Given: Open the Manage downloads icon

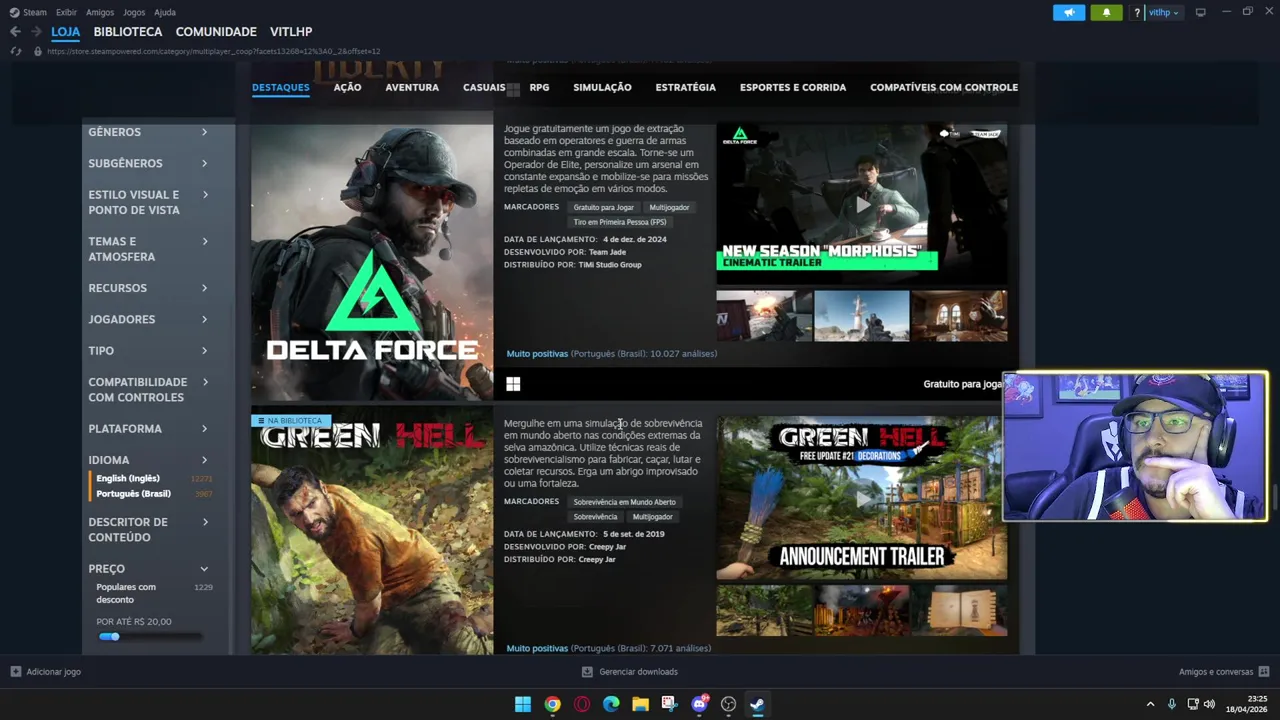Looking at the screenshot, I should (587, 672).
